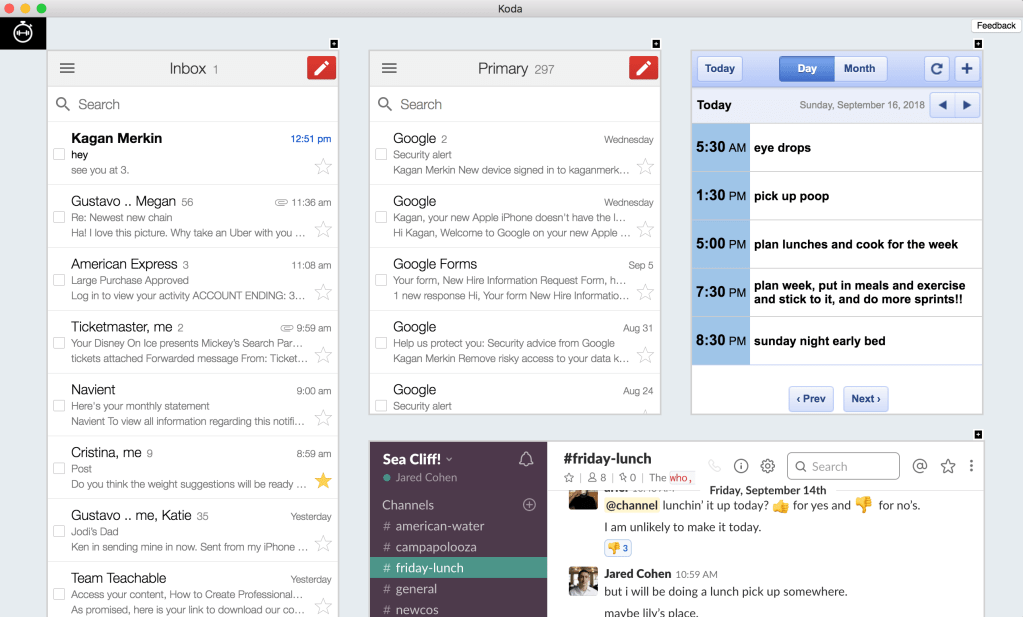
Task: Click the calendar Today button
Action: tap(719, 69)
